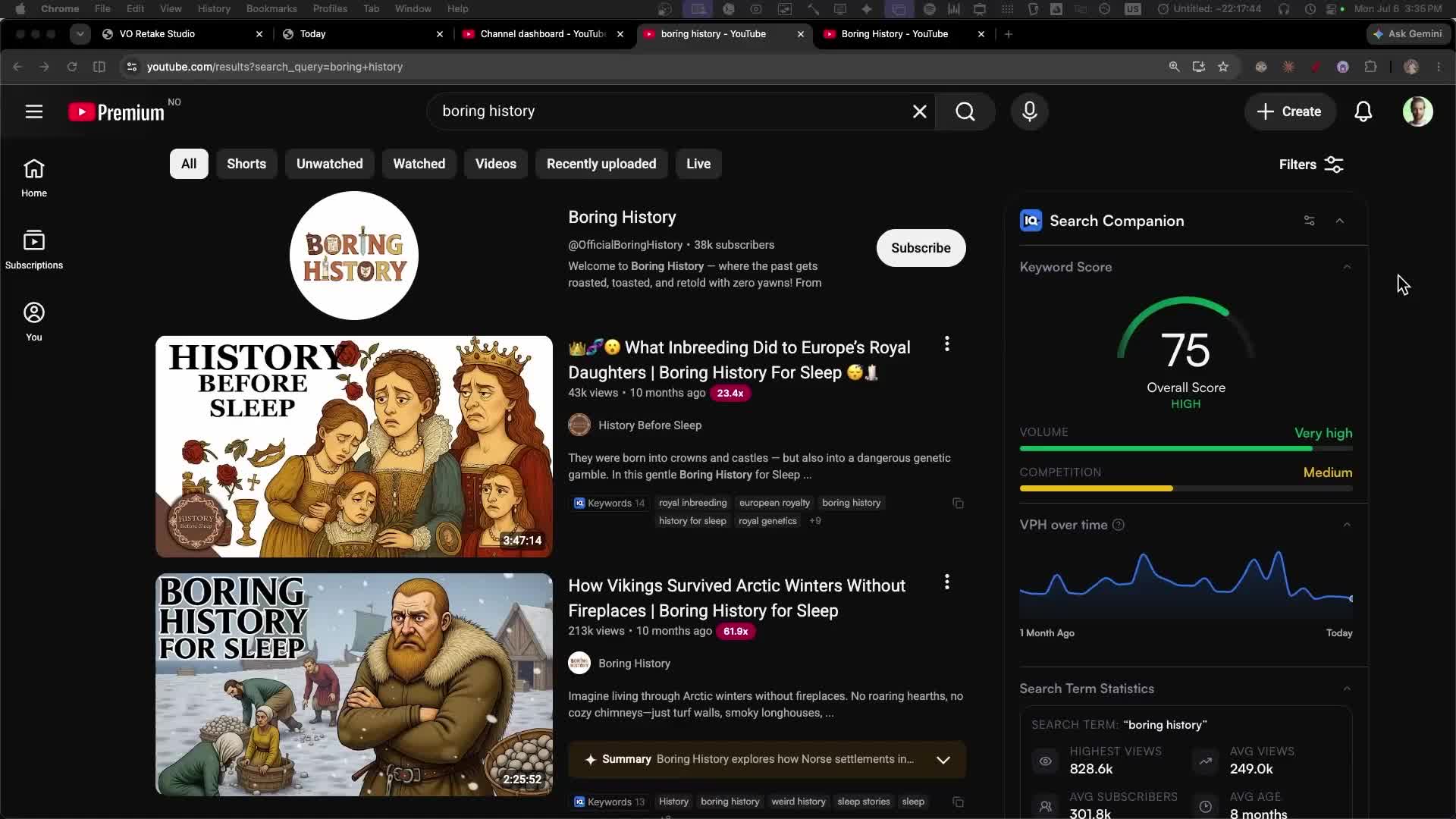Open Subscriptions in the sidebar

(x=34, y=249)
